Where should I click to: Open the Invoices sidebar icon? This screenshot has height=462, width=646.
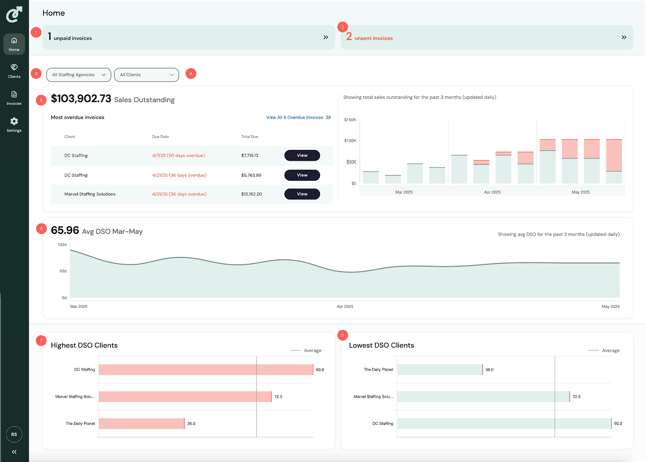point(14,98)
